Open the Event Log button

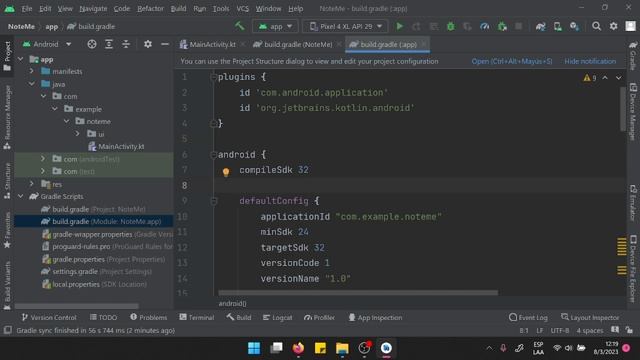[528, 317]
